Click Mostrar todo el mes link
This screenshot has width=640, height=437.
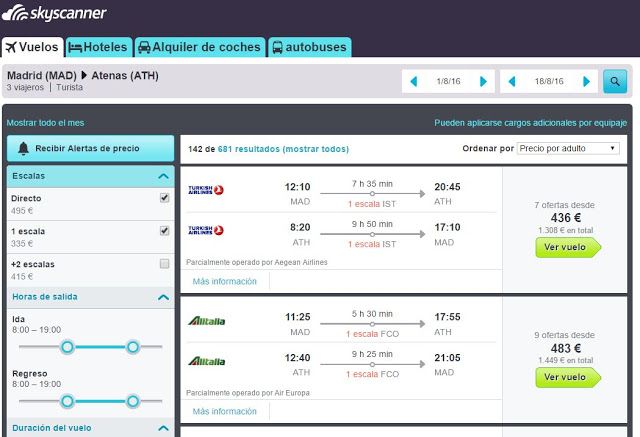click(45, 123)
